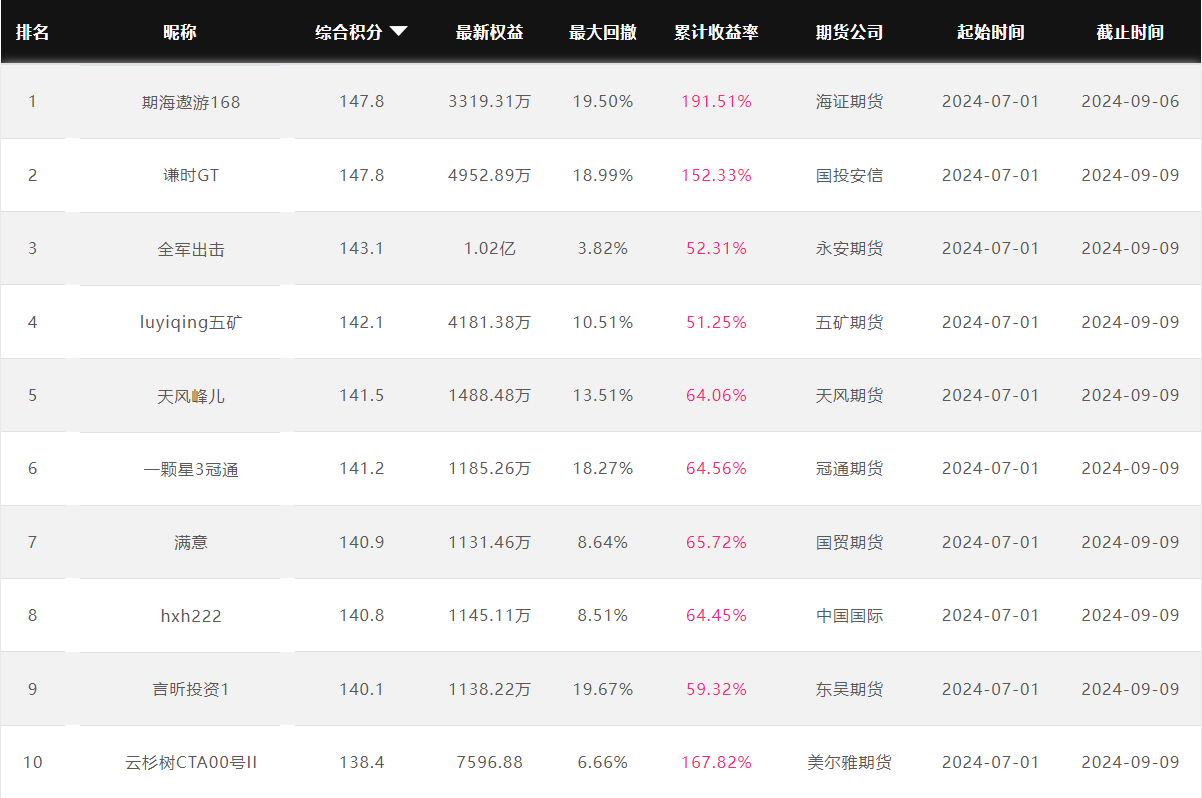Click futures company 国投安信

point(850,175)
